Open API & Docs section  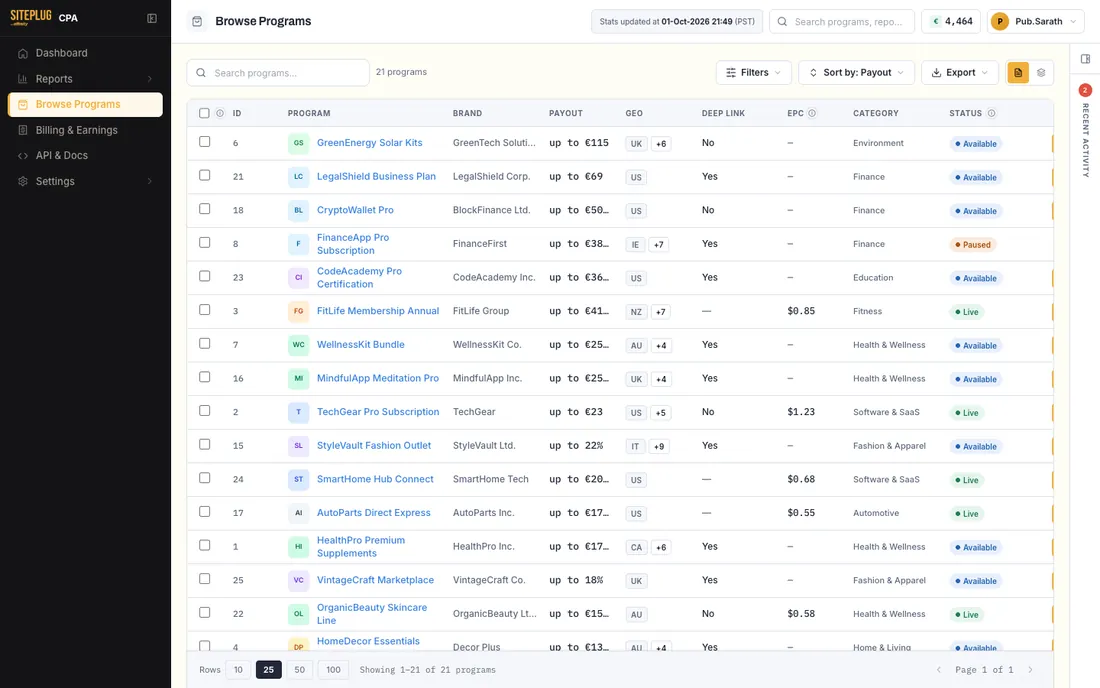point(85,156)
